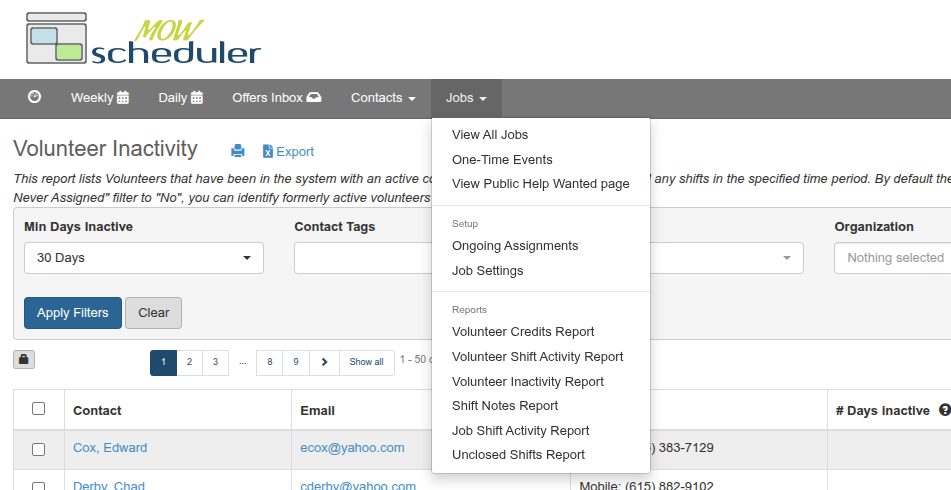This screenshot has height=490, width=951.
Task: Click Show all results
Action: click(366, 362)
